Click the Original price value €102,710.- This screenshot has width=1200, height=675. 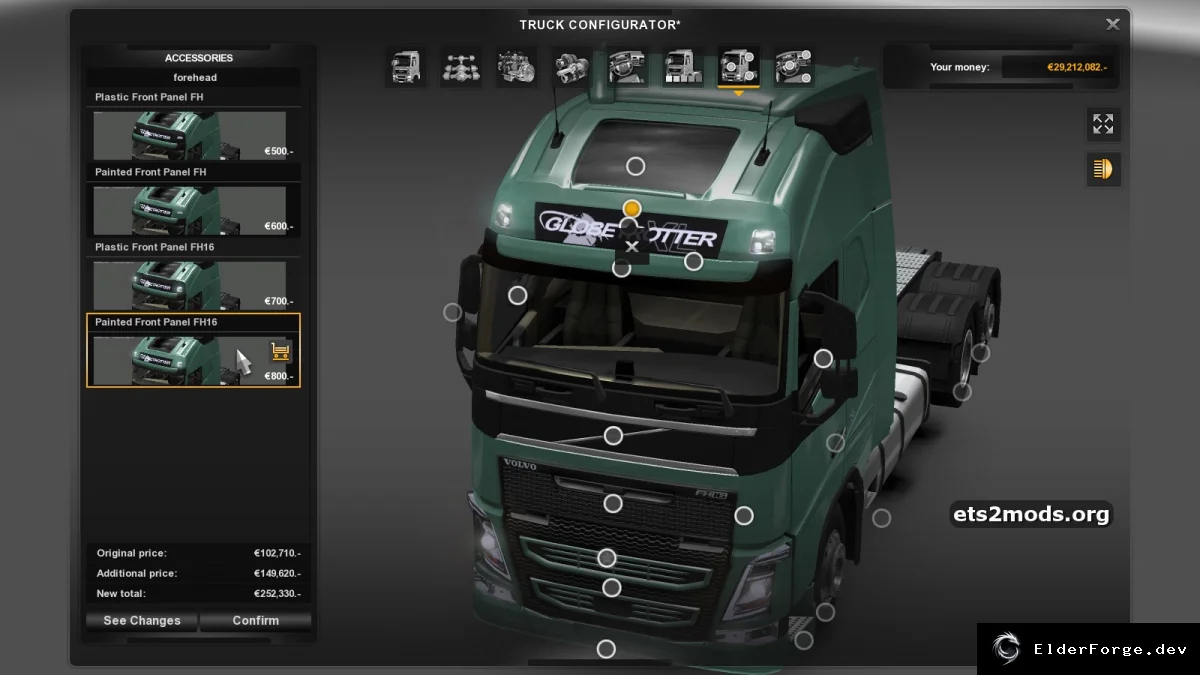277,553
